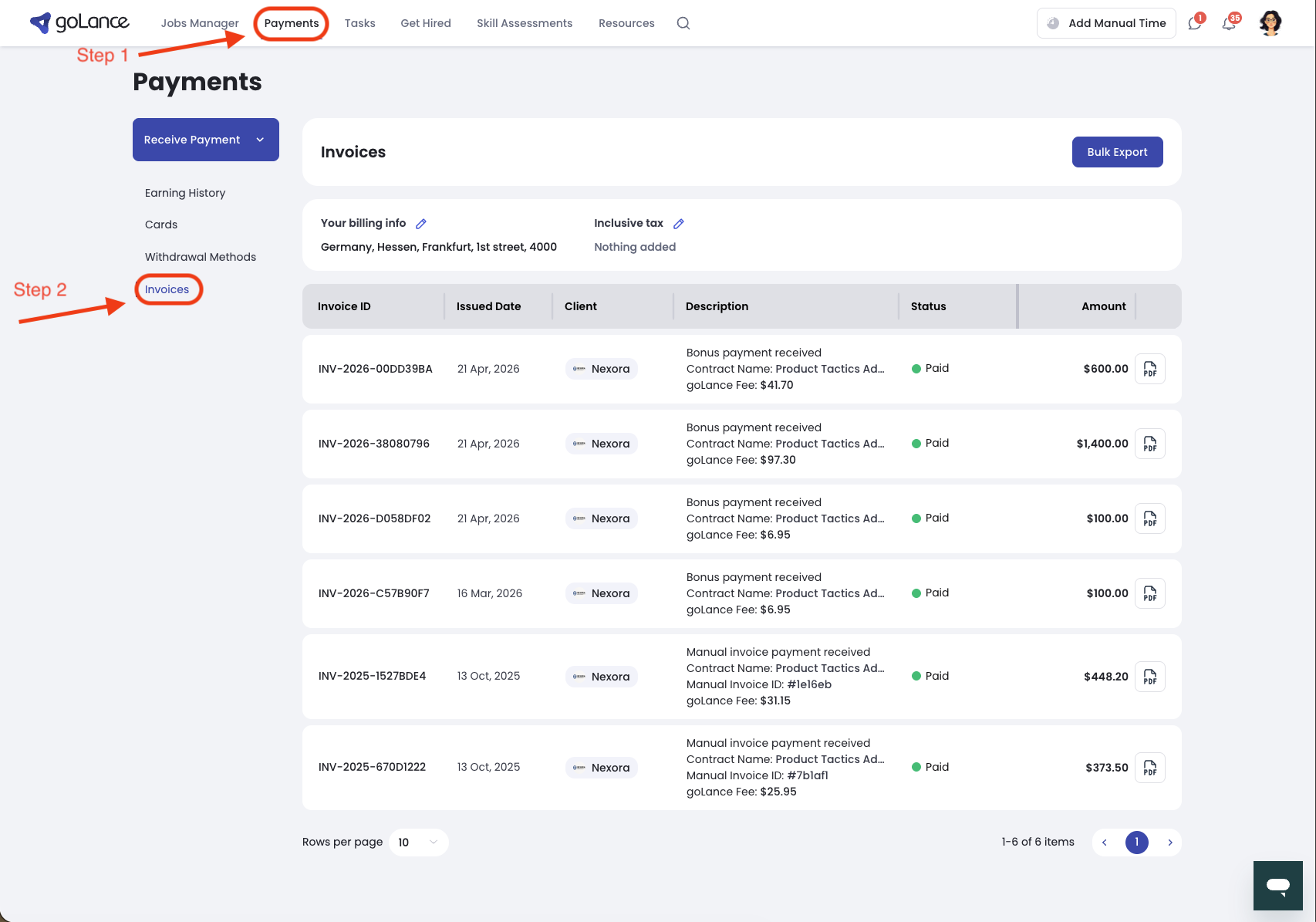1316x922 pixels.
Task: Click the Add Manual Time button
Action: [1106, 23]
